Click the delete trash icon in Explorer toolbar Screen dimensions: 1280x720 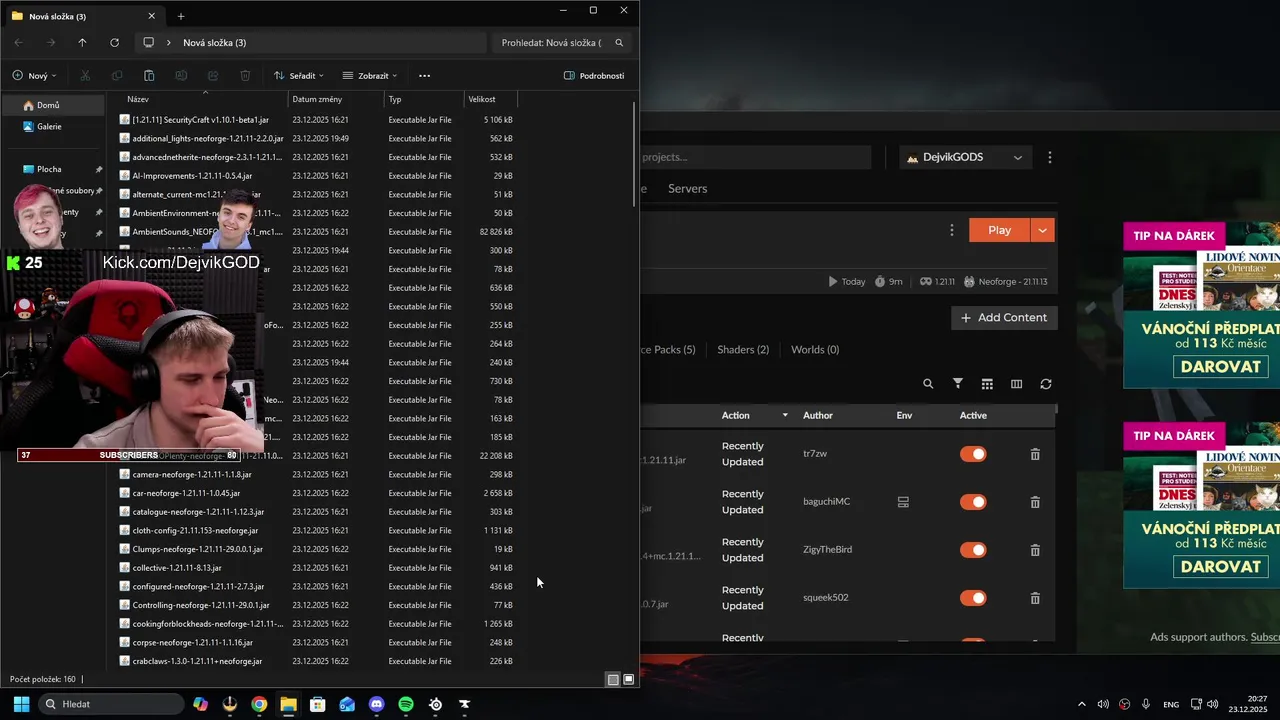[245, 76]
